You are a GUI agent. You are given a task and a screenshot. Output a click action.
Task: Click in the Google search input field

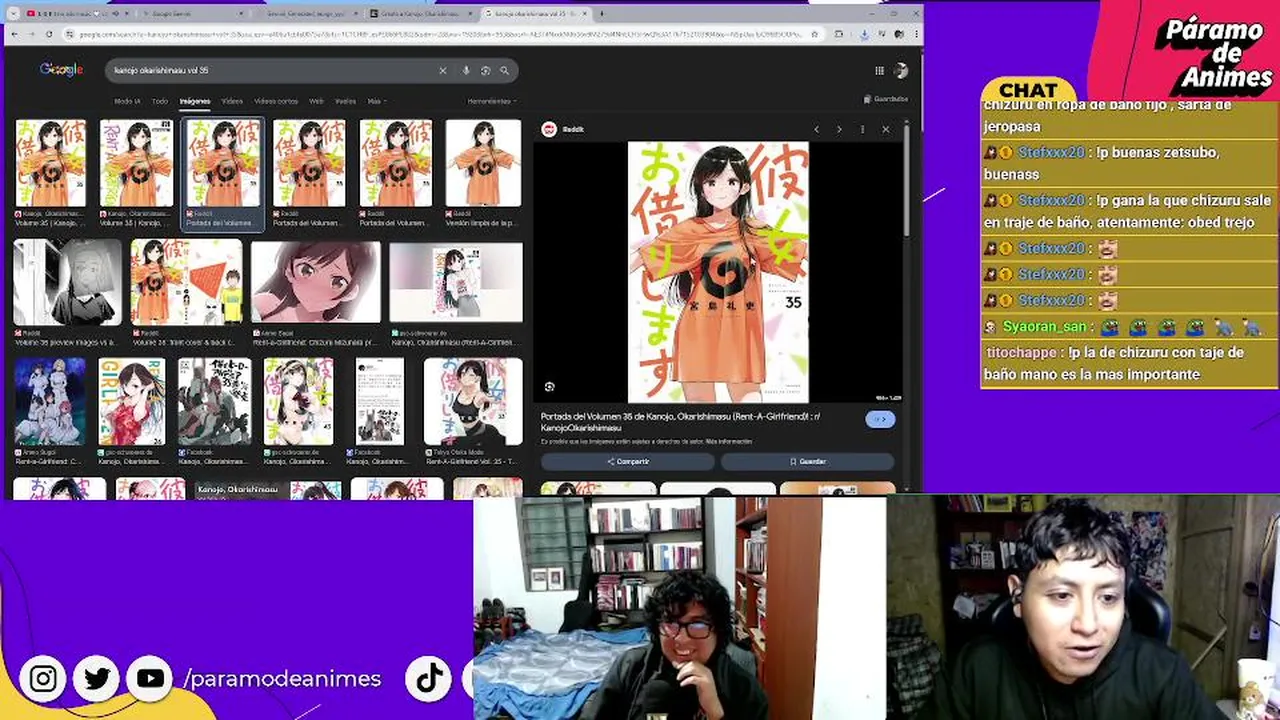click(272, 70)
